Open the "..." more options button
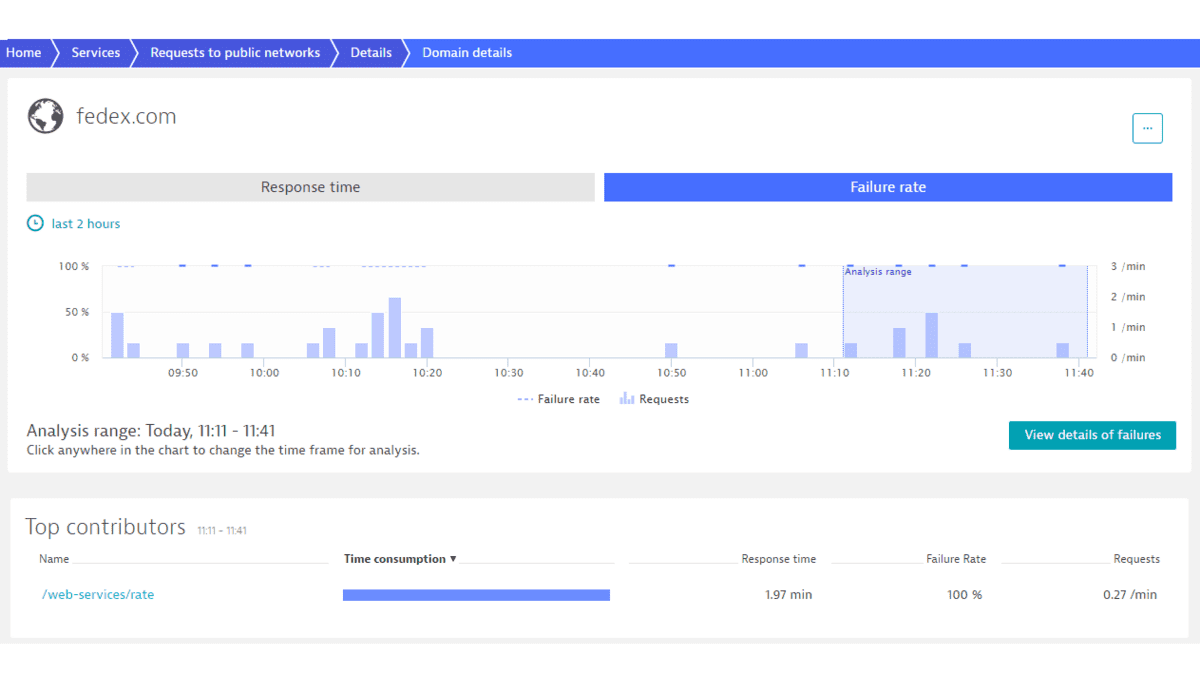This screenshot has width=1200, height=675. click(1147, 128)
